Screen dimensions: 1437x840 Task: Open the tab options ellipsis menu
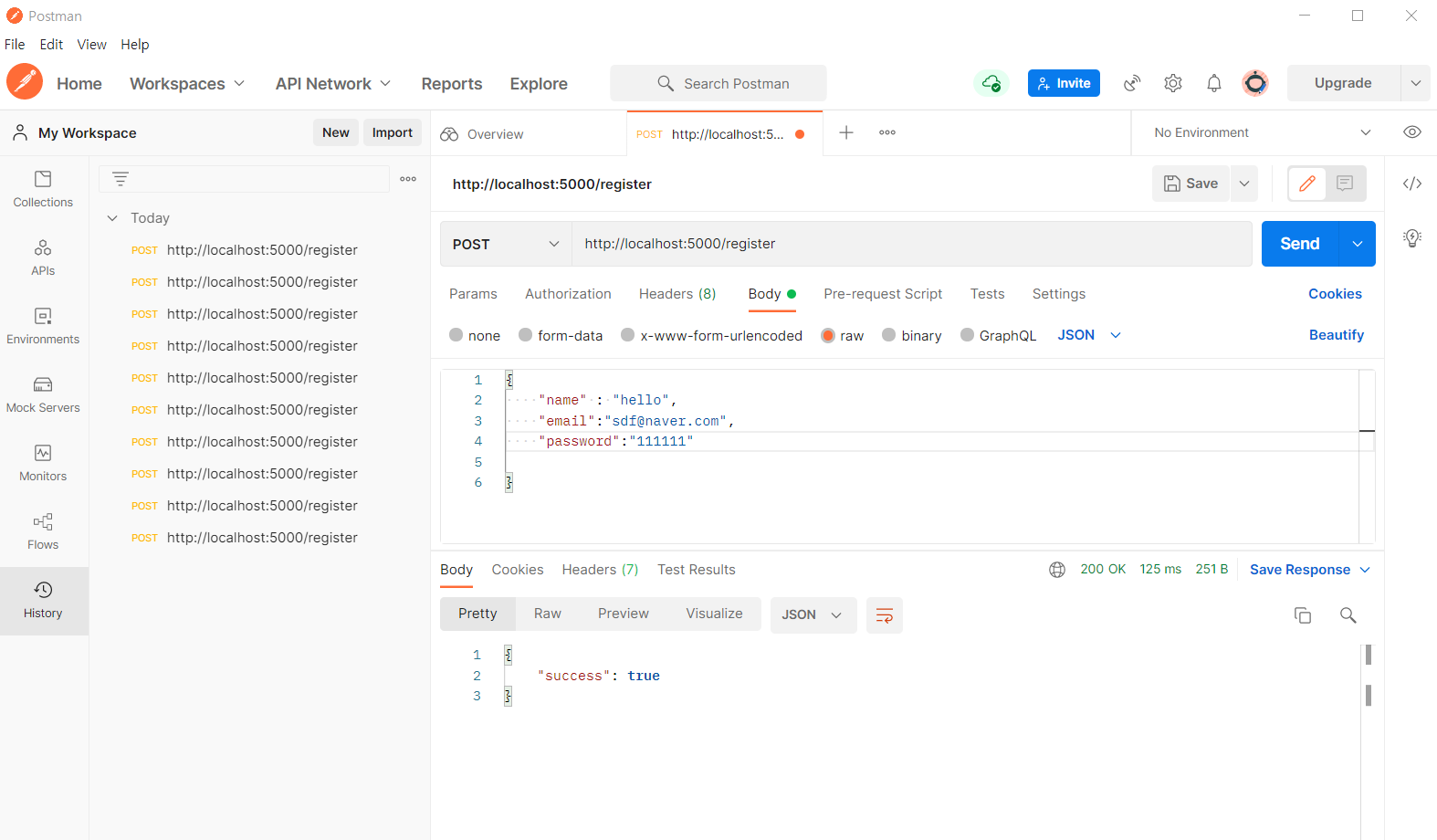point(887,132)
